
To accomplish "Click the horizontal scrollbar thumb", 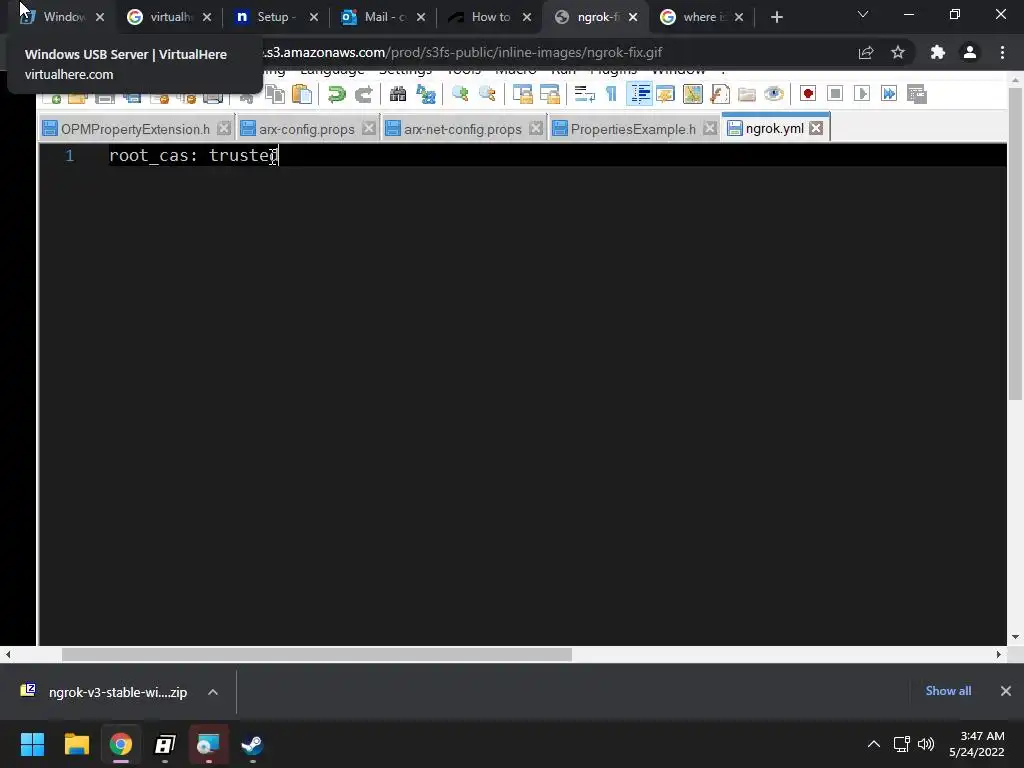I will pos(317,654).
